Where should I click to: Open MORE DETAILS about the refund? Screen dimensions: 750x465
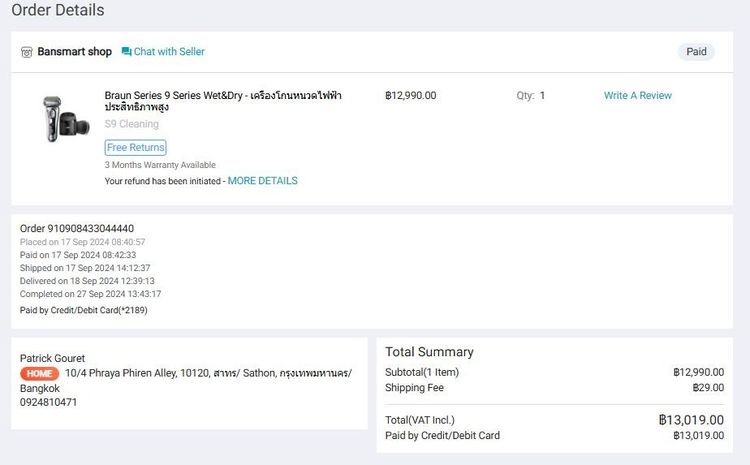(x=263, y=181)
